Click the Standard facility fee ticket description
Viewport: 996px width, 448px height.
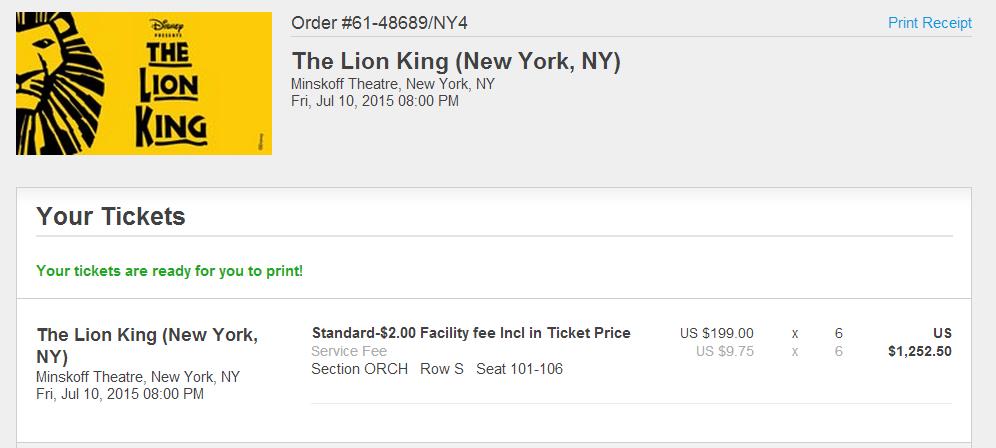(x=471, y=333)
